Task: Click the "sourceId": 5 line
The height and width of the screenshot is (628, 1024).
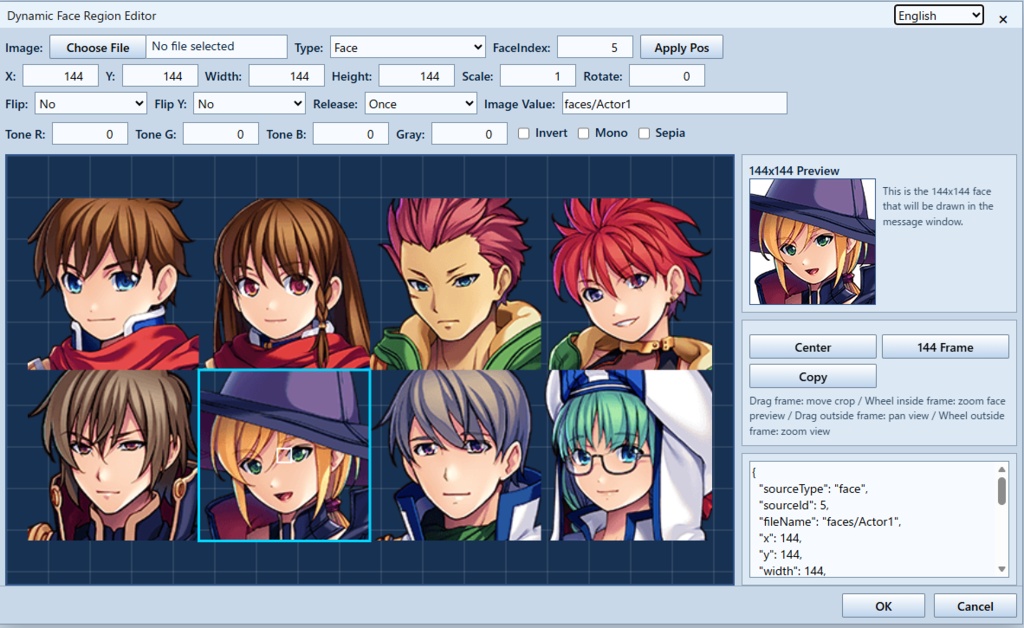Action: point(793,505)
